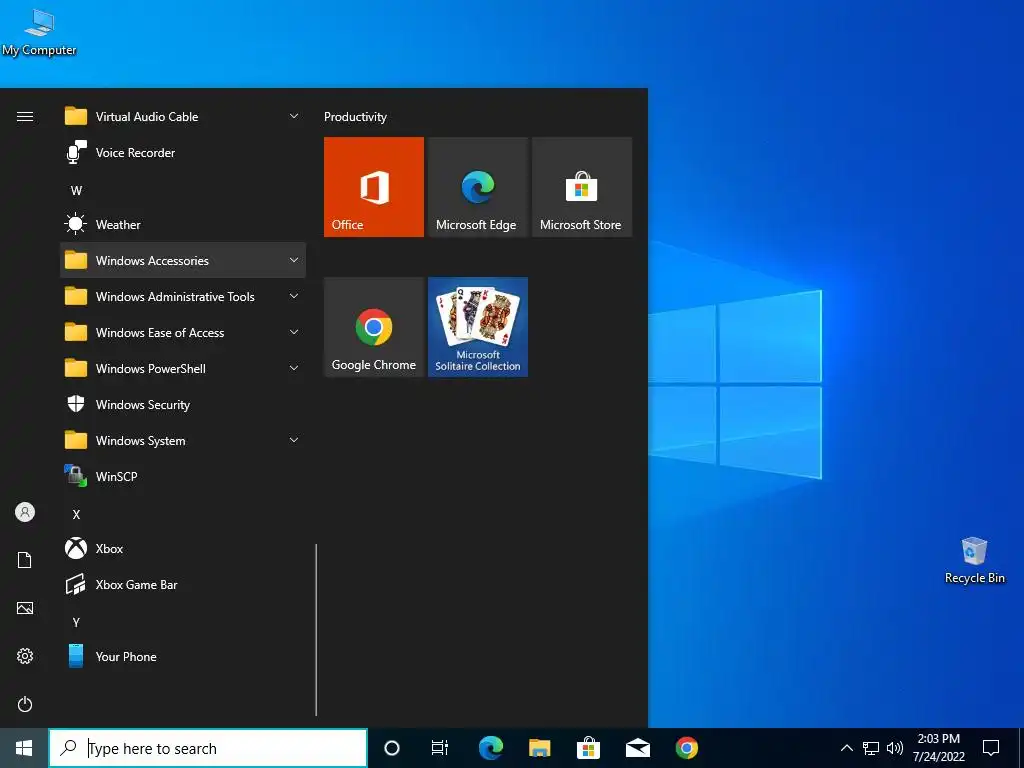Open Microsoft Store from the taskbar
The width and height of the screenshot is (1024, 768).
coord(588,748)
